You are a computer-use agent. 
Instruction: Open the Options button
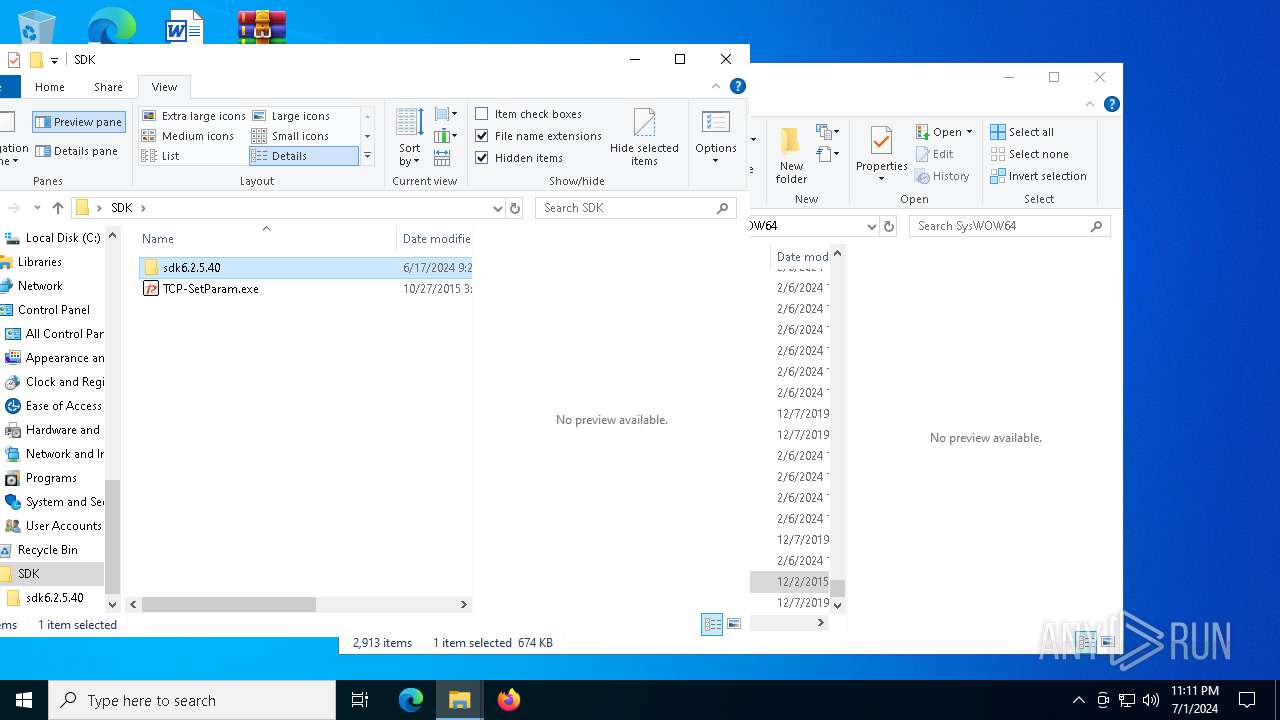click(716, 137)
